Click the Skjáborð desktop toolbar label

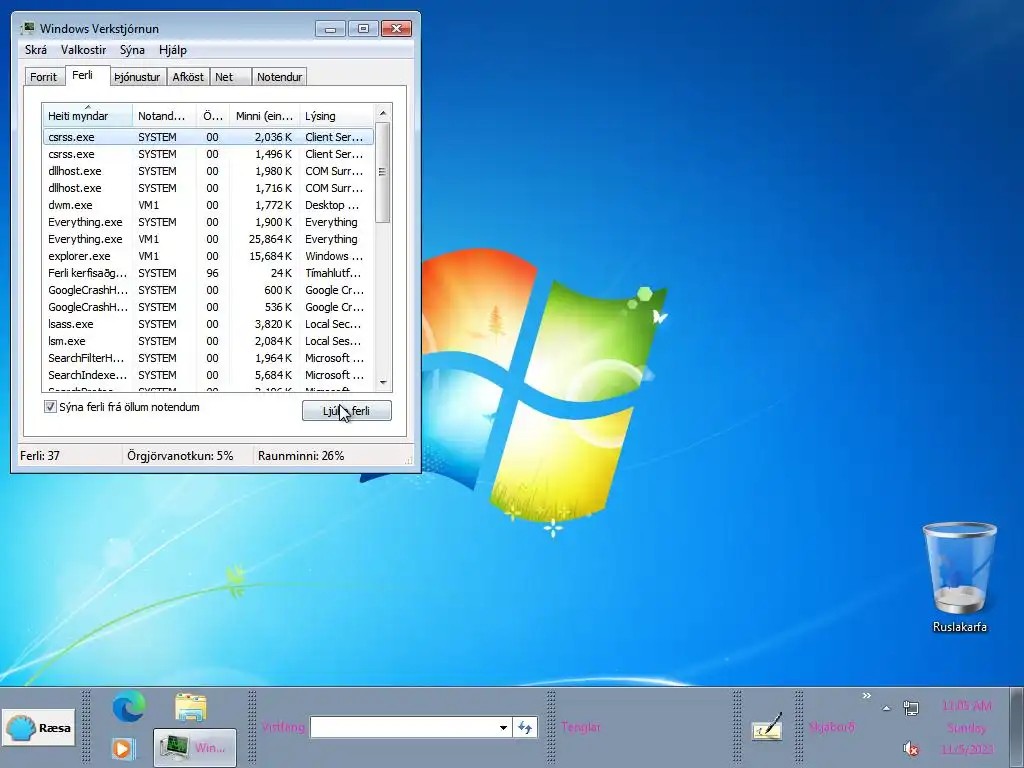pyautogui.click(x=831, y=727)
